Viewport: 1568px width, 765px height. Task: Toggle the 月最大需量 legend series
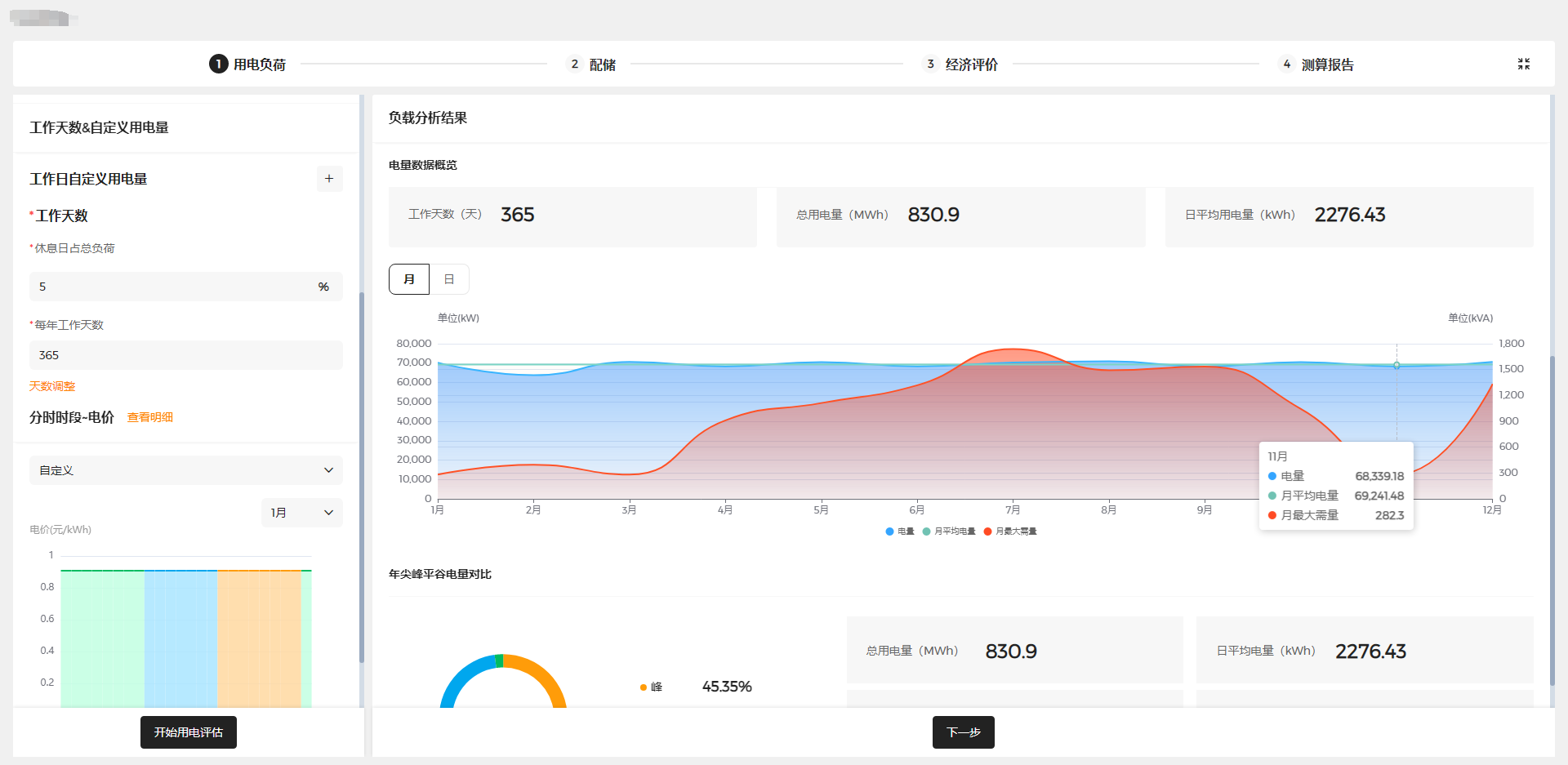tap(1010, 531)
